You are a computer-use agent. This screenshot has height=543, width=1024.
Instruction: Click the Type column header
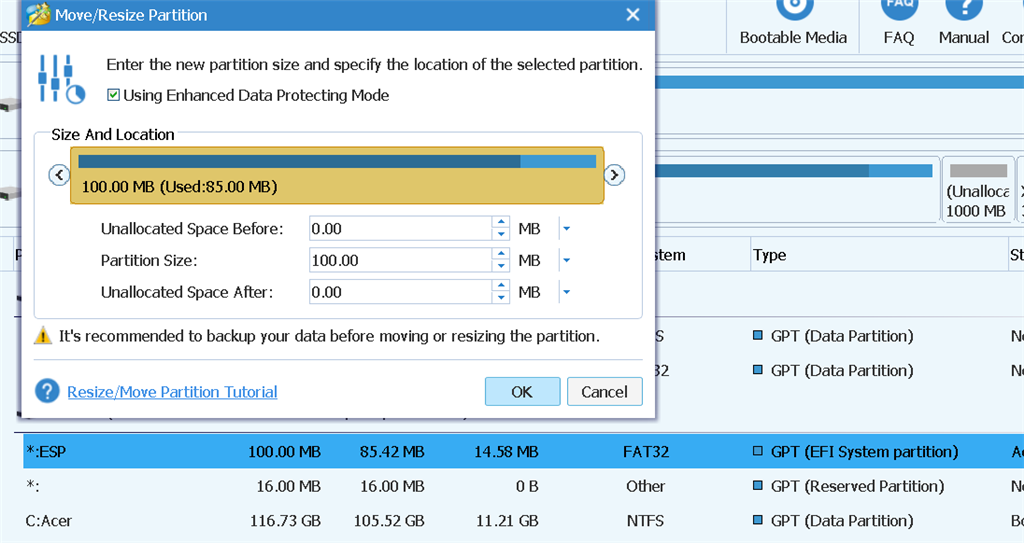click(x=878, y=255)
